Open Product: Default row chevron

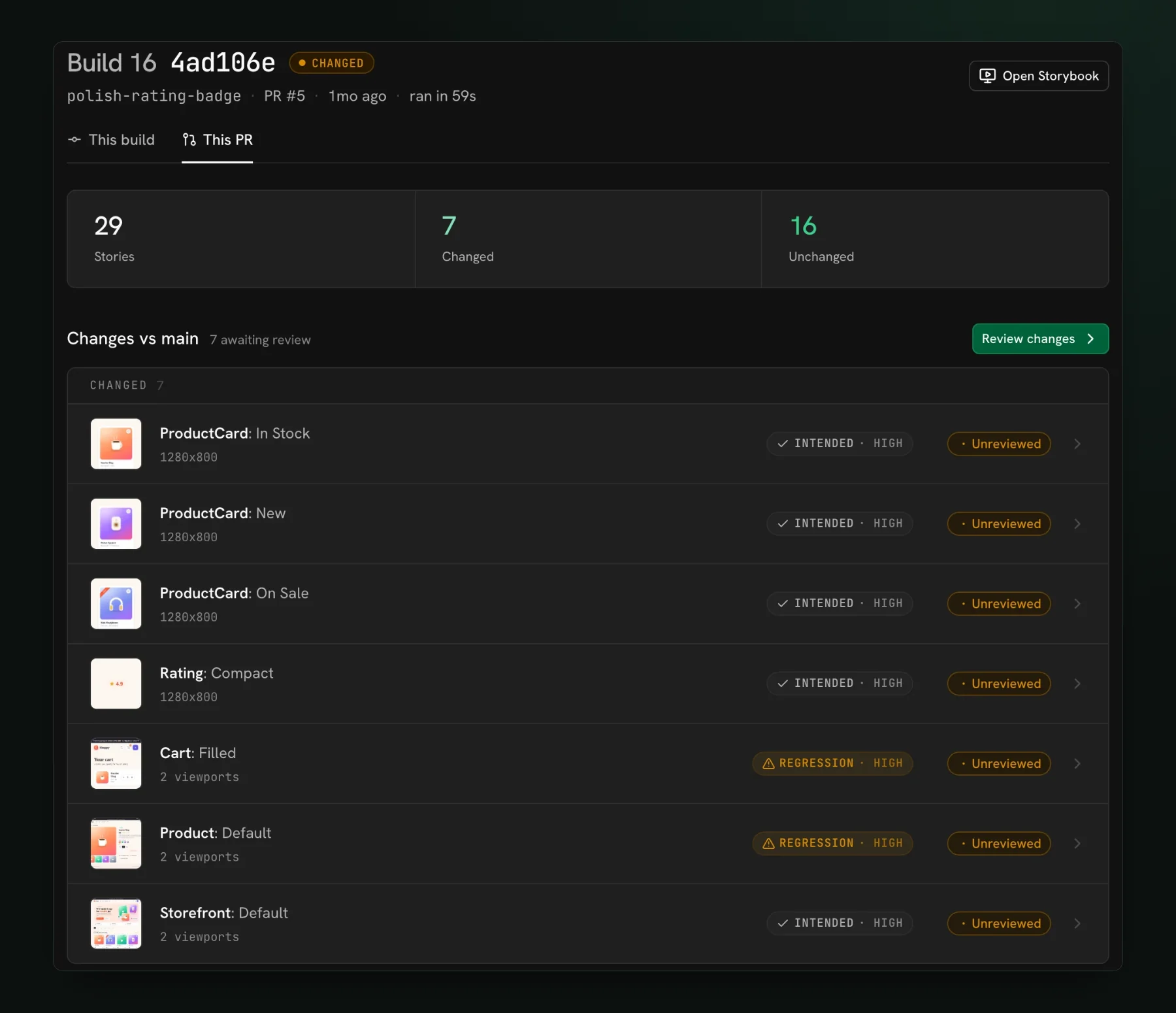click(x=1077, y=843)
